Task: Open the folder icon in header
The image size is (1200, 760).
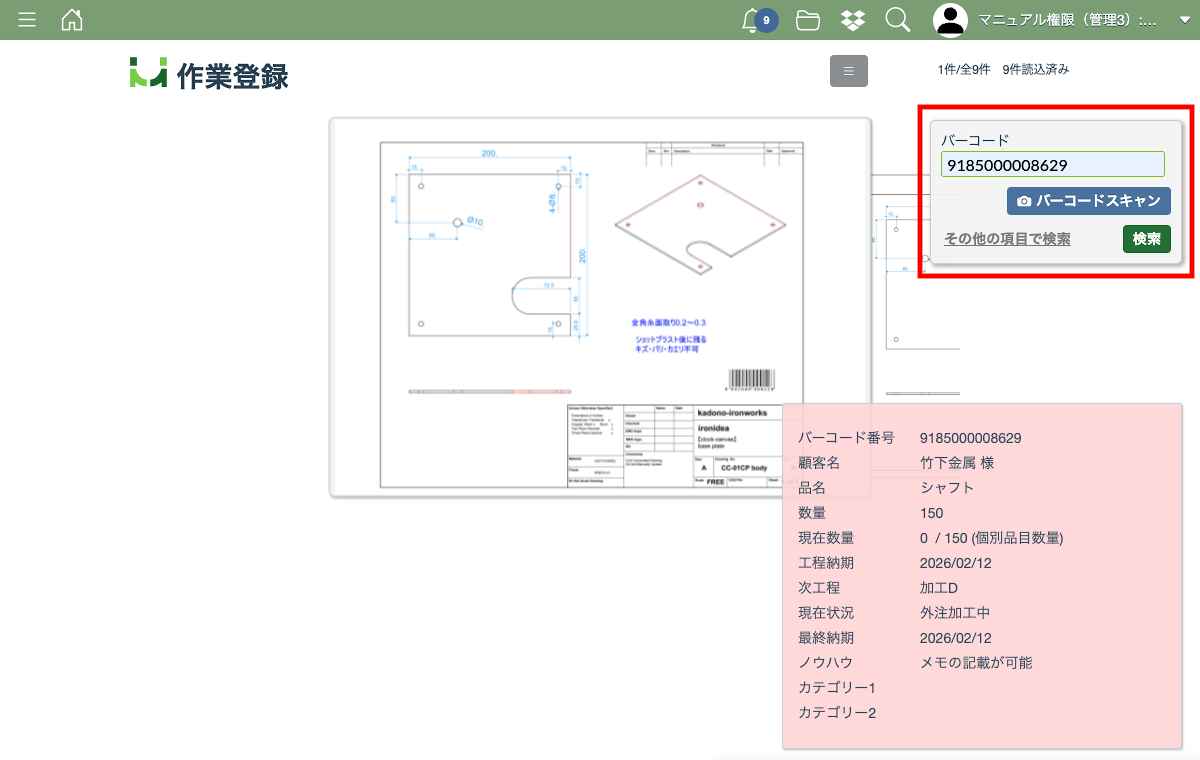Action: [x=808, y=20]
